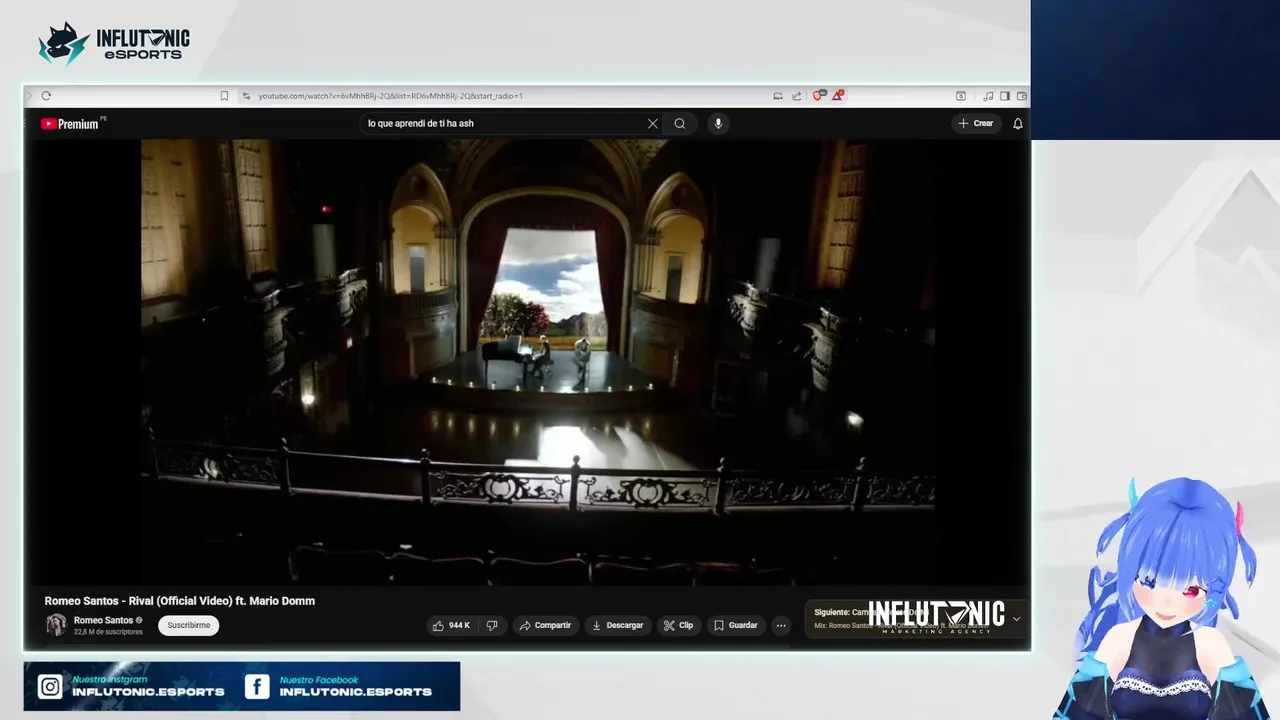This screenshot has width=1280, height=720.
Task: Open the notifications bell
Action: (x=1018, y=124)
